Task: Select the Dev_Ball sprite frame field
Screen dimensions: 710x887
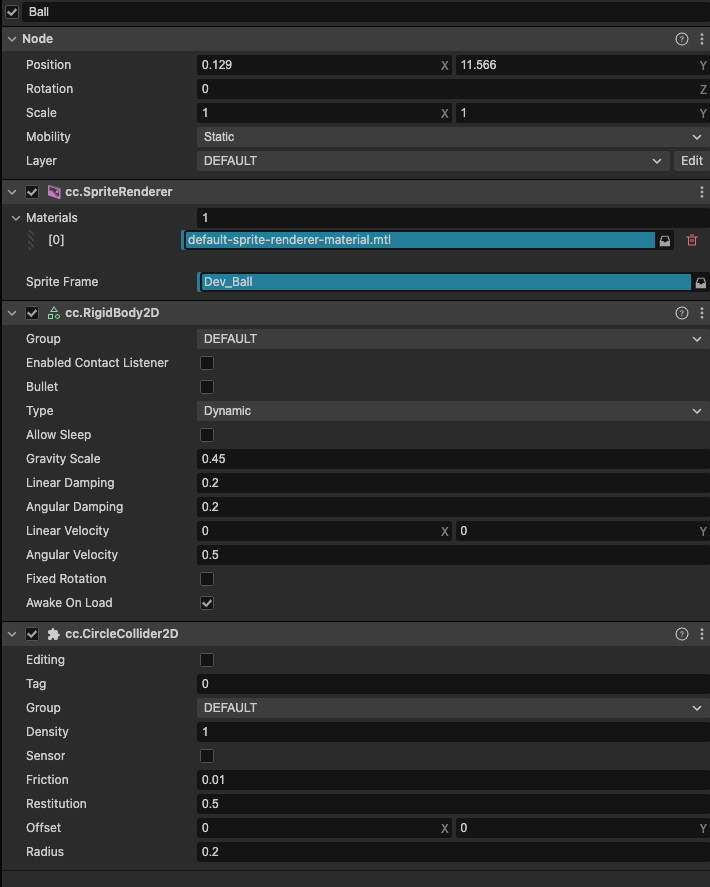Action: [445, 282]
